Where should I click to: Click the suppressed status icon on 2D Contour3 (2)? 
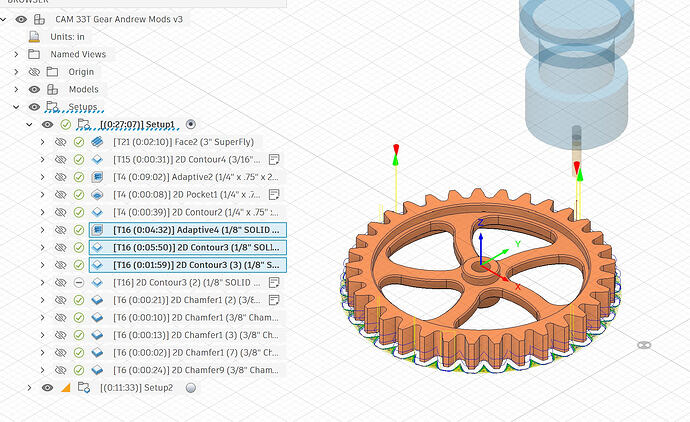tap(79, 282)
